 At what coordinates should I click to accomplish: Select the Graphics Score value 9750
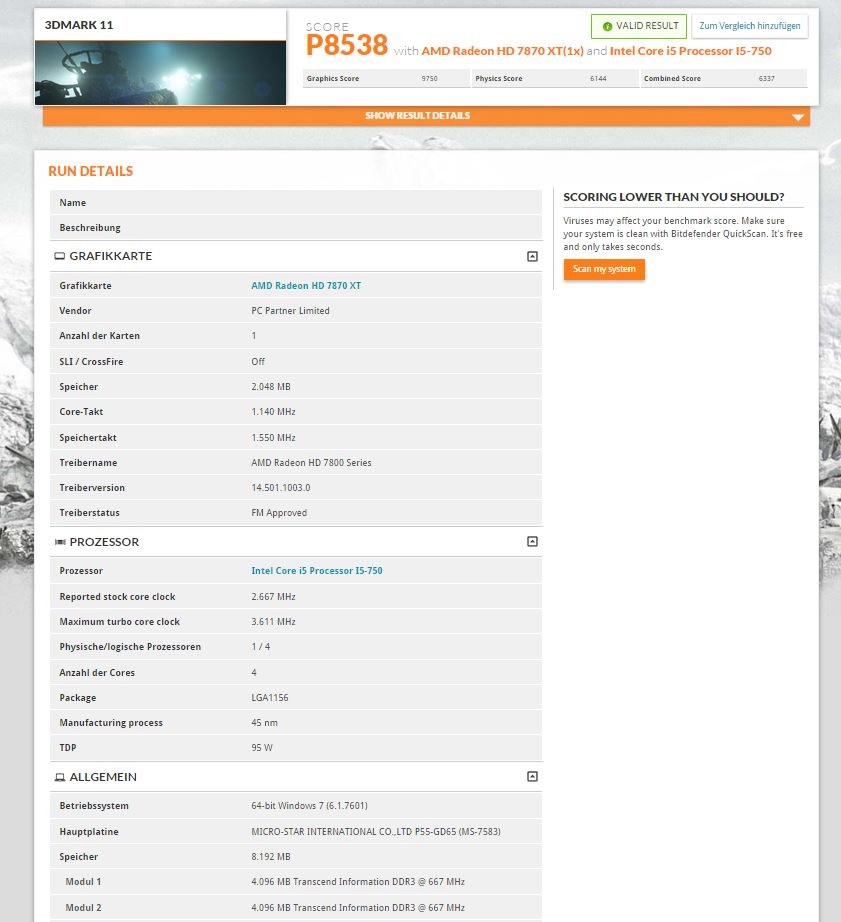pos(429,79)
